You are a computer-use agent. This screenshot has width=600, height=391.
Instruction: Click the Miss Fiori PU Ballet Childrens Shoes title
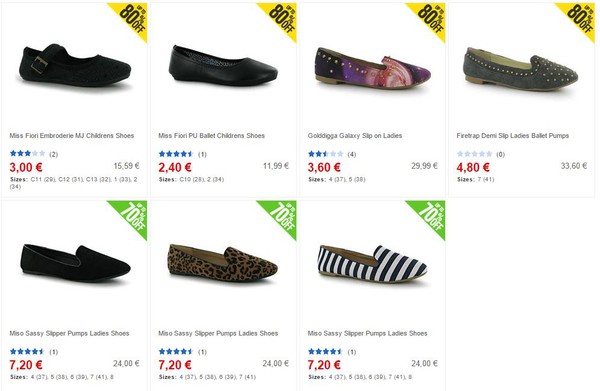point(212,135)
